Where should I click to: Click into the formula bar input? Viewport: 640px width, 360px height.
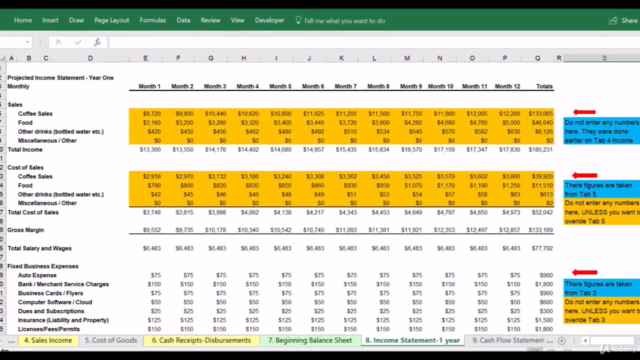pyautogui.click(x=374, y=42)
